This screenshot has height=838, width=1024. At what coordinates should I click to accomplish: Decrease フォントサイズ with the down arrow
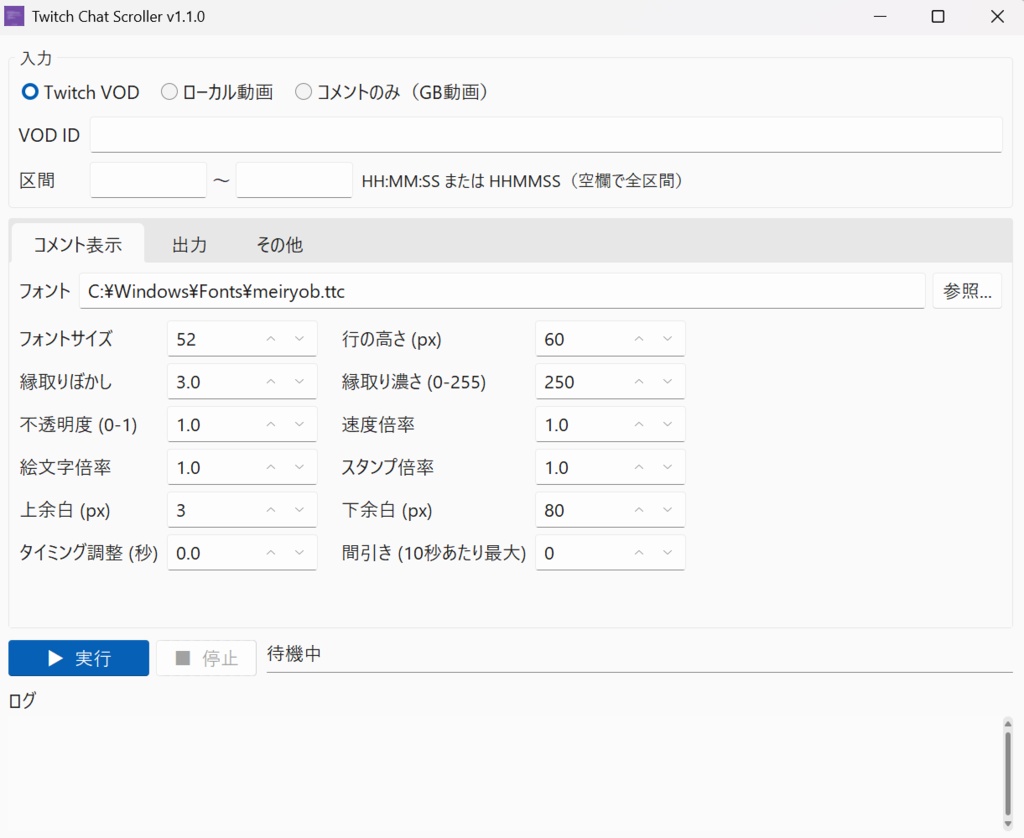(299, 339)
